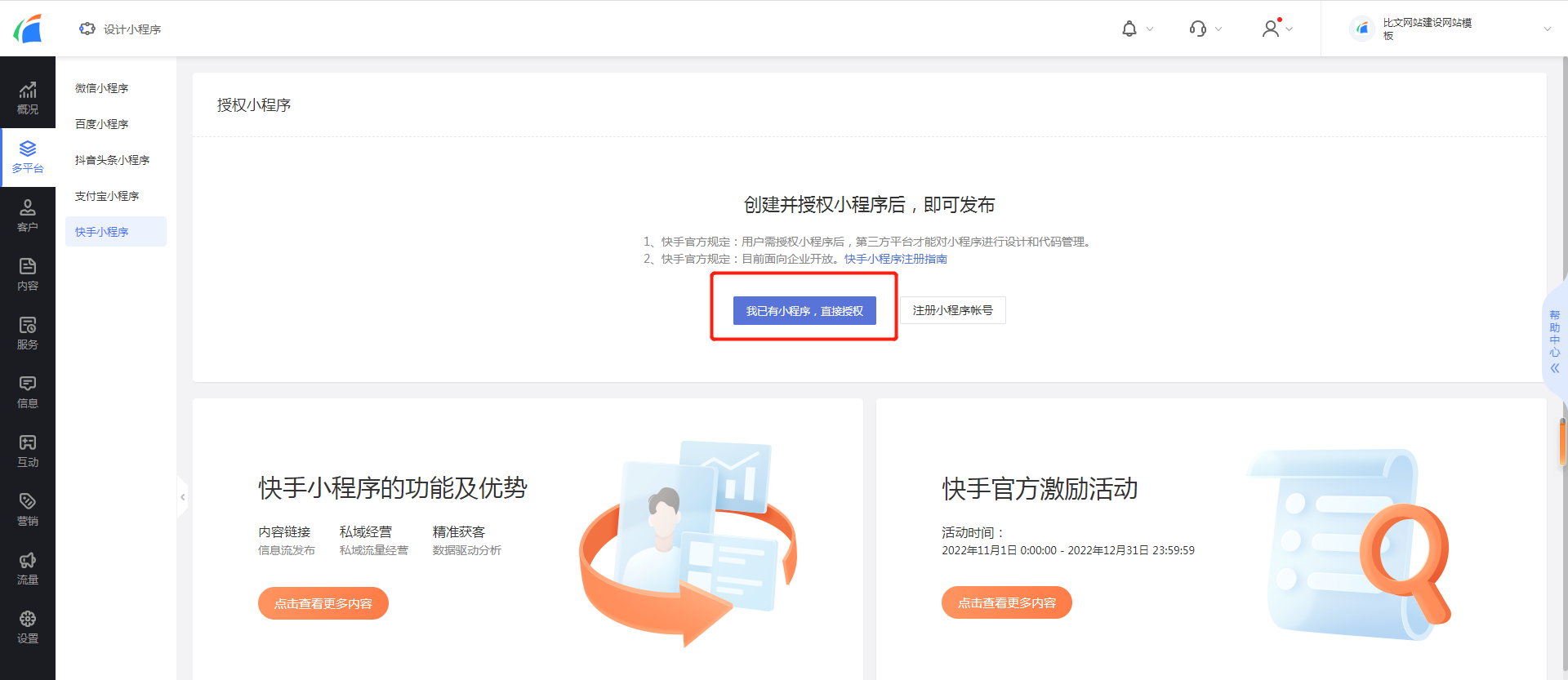Click the 创建并授权小程序后，即可发布 heading
This screenshot has height=680, width=1568.
tap(869, 205)
